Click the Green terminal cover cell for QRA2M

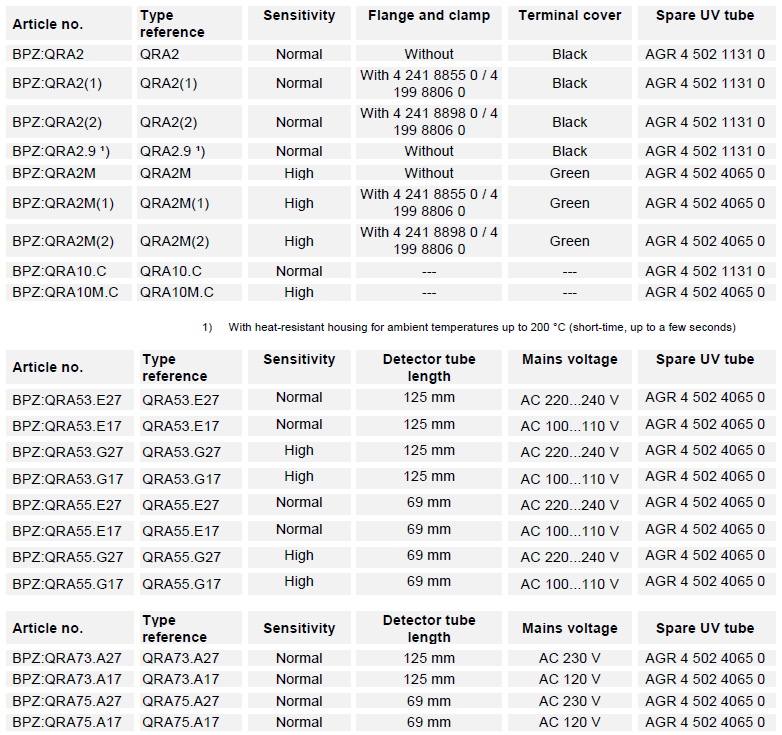[570, 173]
